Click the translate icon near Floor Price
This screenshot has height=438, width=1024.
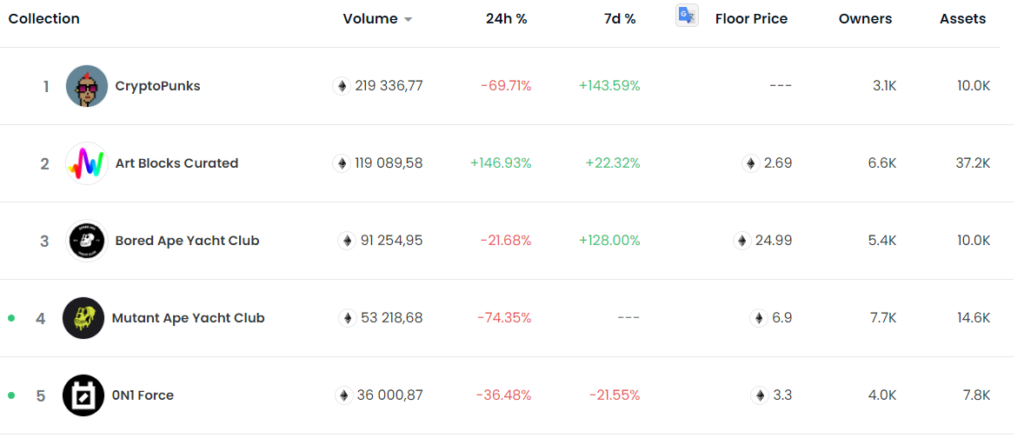[687, 16]
